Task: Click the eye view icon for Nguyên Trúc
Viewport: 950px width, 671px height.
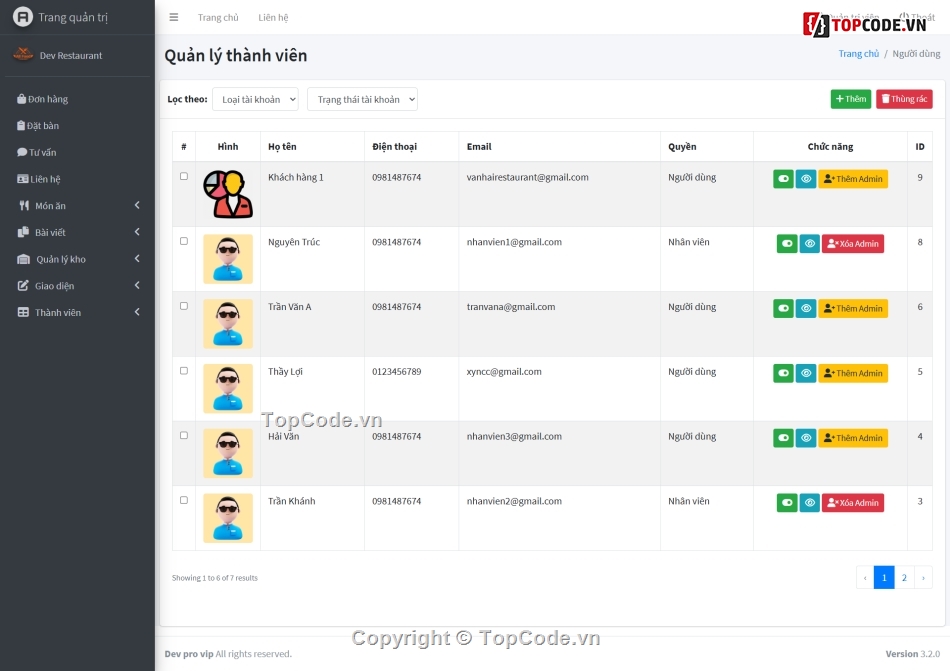Action: pyautogui.click(x=809, y=244)
